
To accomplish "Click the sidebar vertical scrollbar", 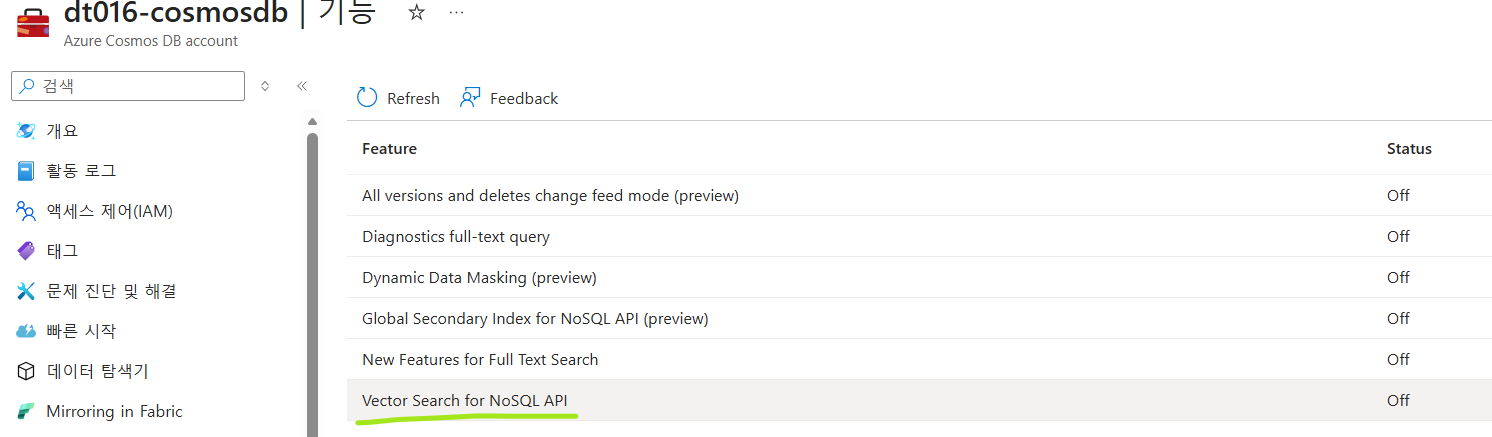I will pos(312,278).
